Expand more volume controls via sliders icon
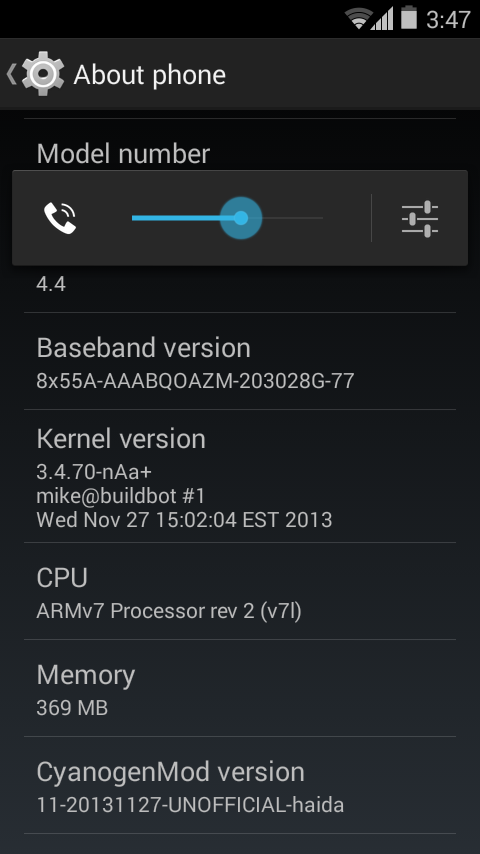The height and width of the screenshot is (854, 480). point(420,218)
